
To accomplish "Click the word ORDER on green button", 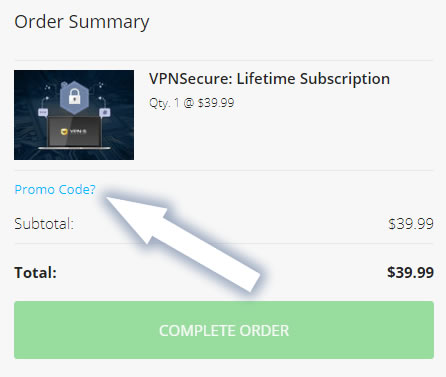I will [x=264, y=331].
